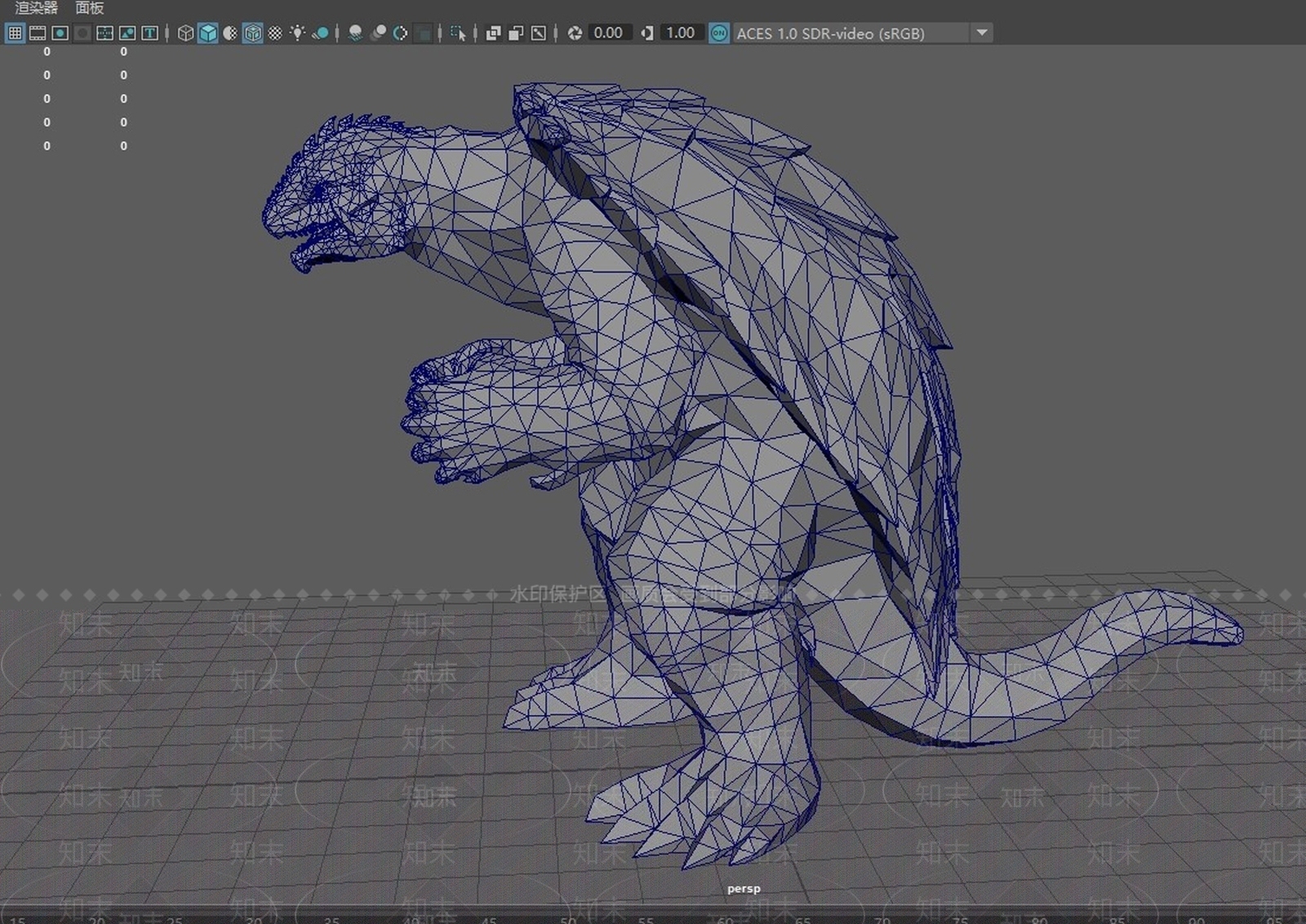Image resolution: width=1306 pixels, height=924 pixels.
Task: Toggle smooth shade all cube icon
Action: coord(208,33)
